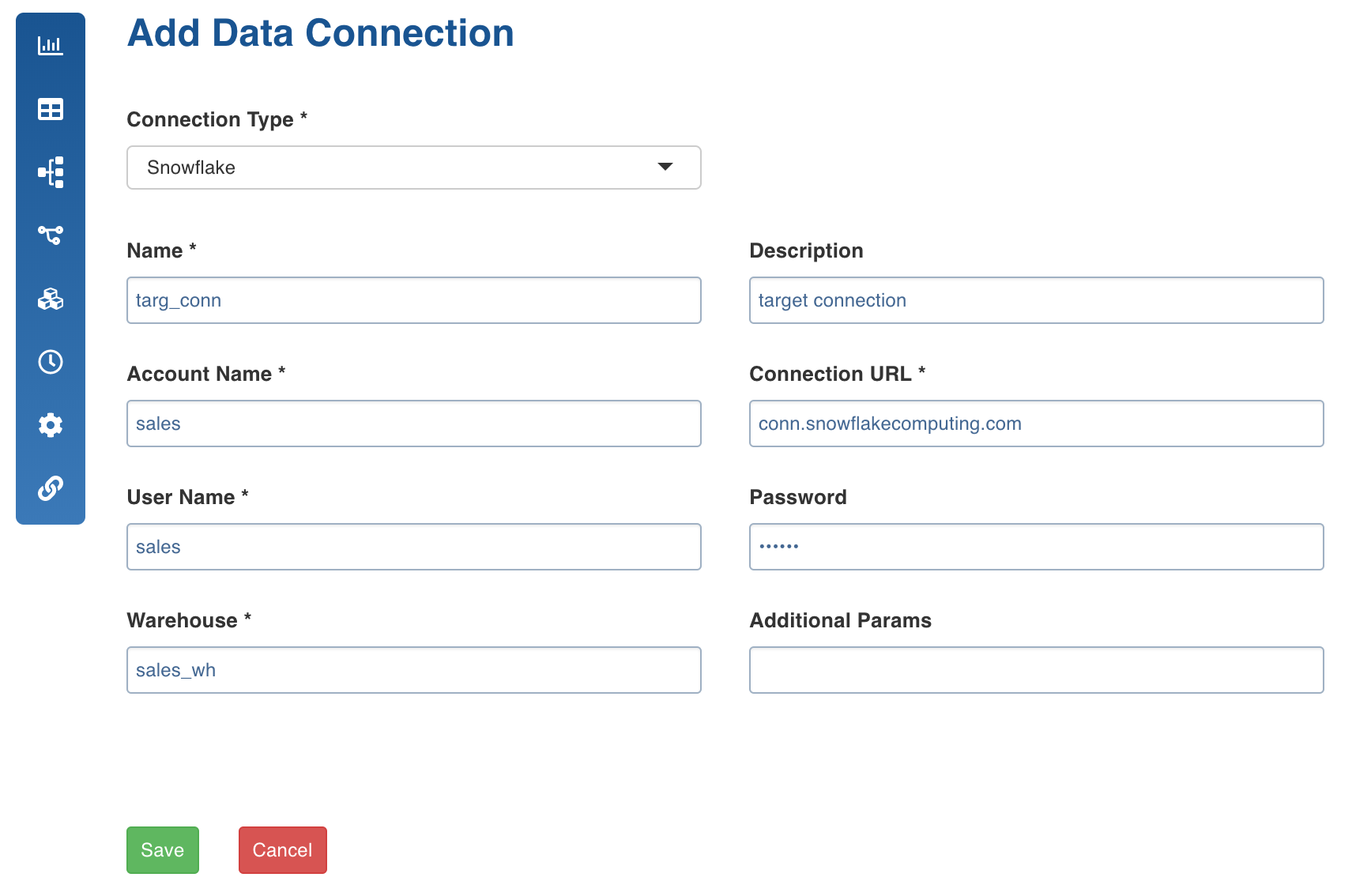Image resolution: width=1356 pixels, height=896 pixels.
Task: Open the hierarchy tree diagram icon
Action: tap(51, 172)
